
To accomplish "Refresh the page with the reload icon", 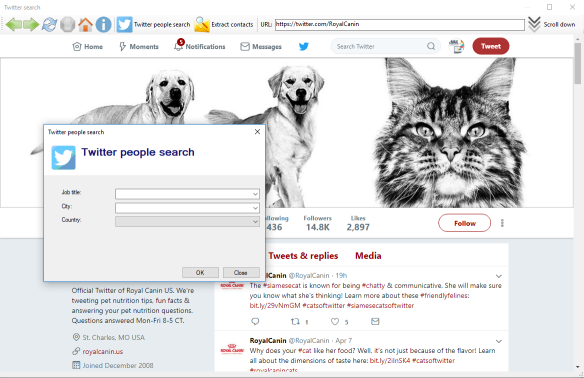I will 49,25.
